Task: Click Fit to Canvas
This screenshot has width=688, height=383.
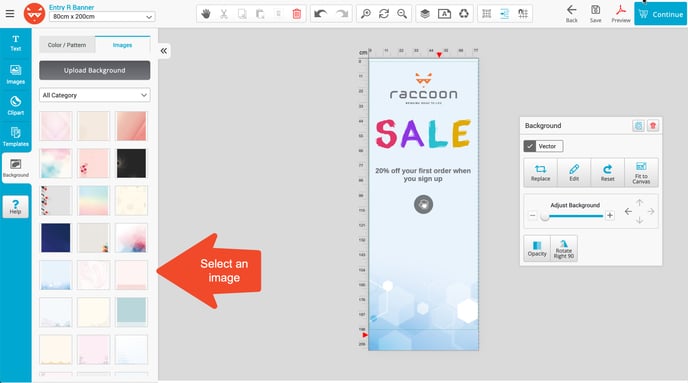Action: 641,173
